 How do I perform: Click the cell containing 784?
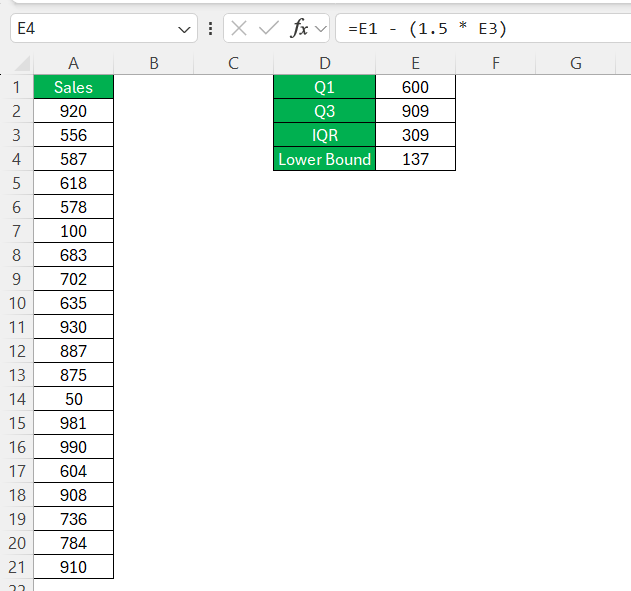point(74,543)
